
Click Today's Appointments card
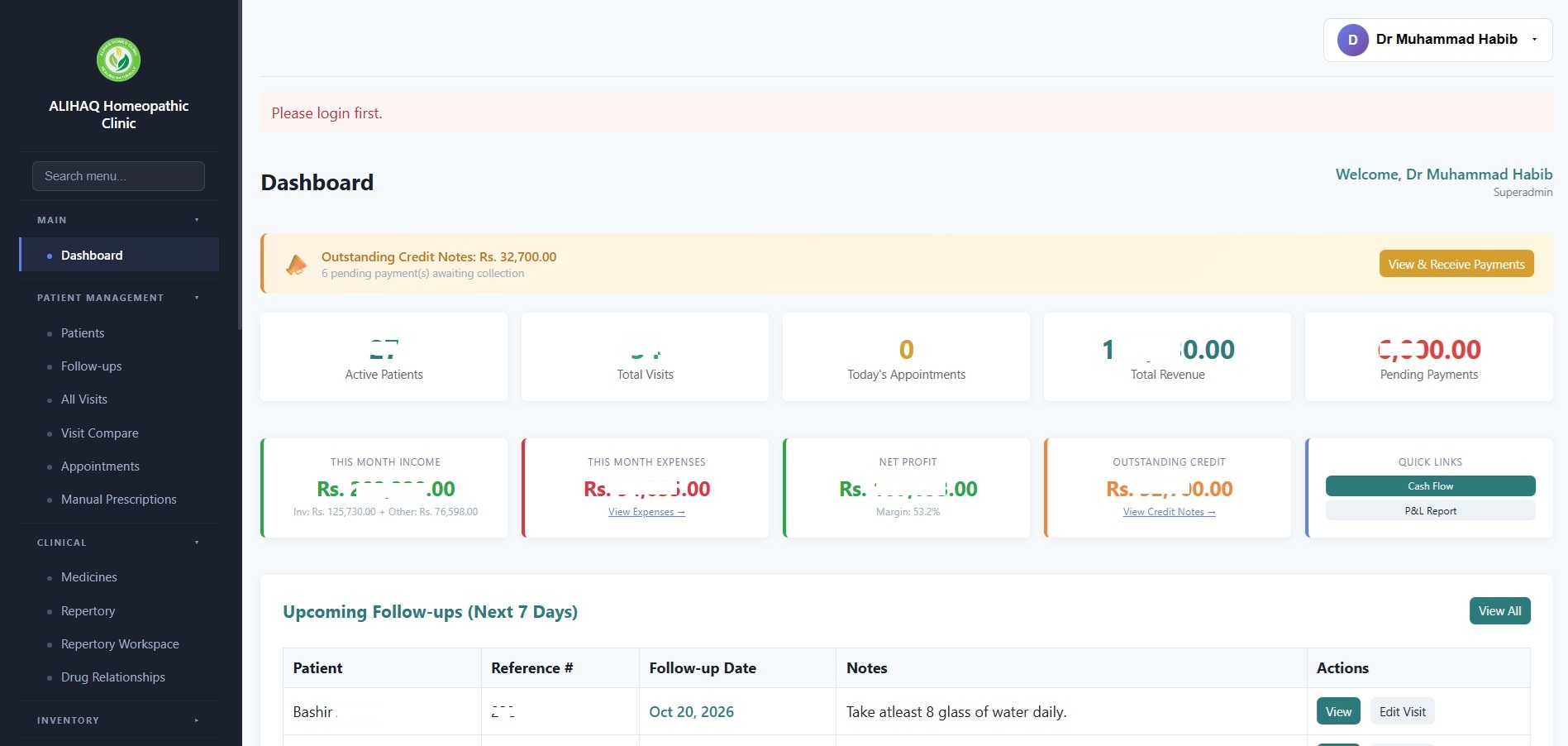click(x=906, y=357)
